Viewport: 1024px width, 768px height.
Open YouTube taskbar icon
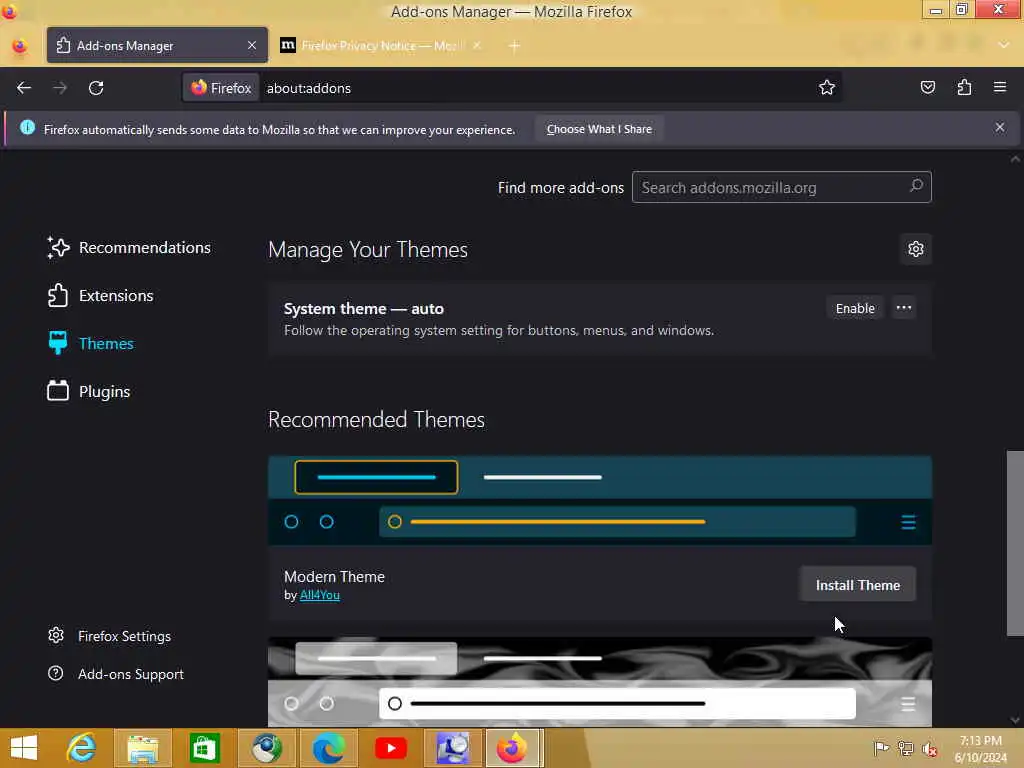point(391,748)
